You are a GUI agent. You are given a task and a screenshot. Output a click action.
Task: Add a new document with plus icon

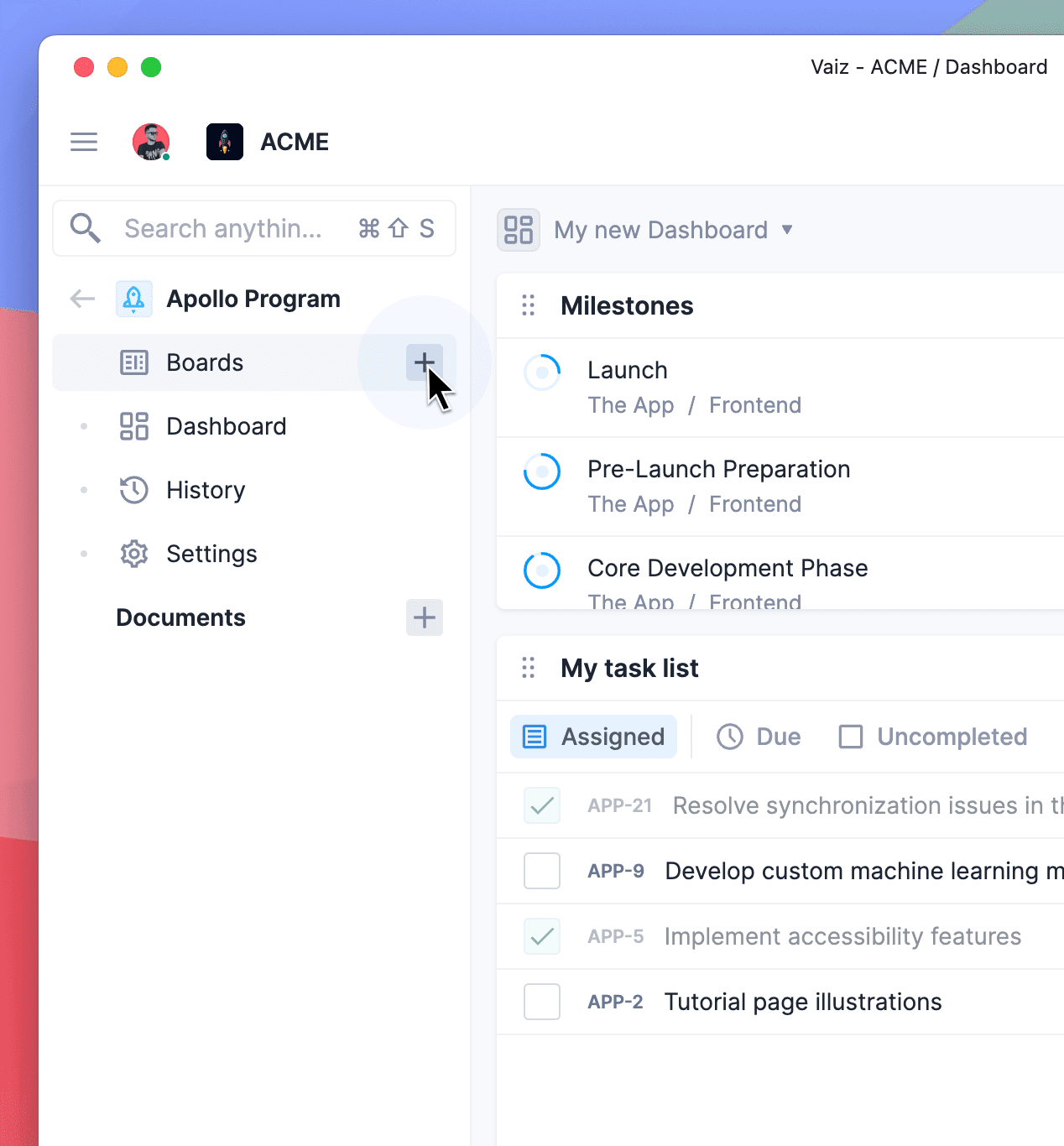click(x=425, y=617)
